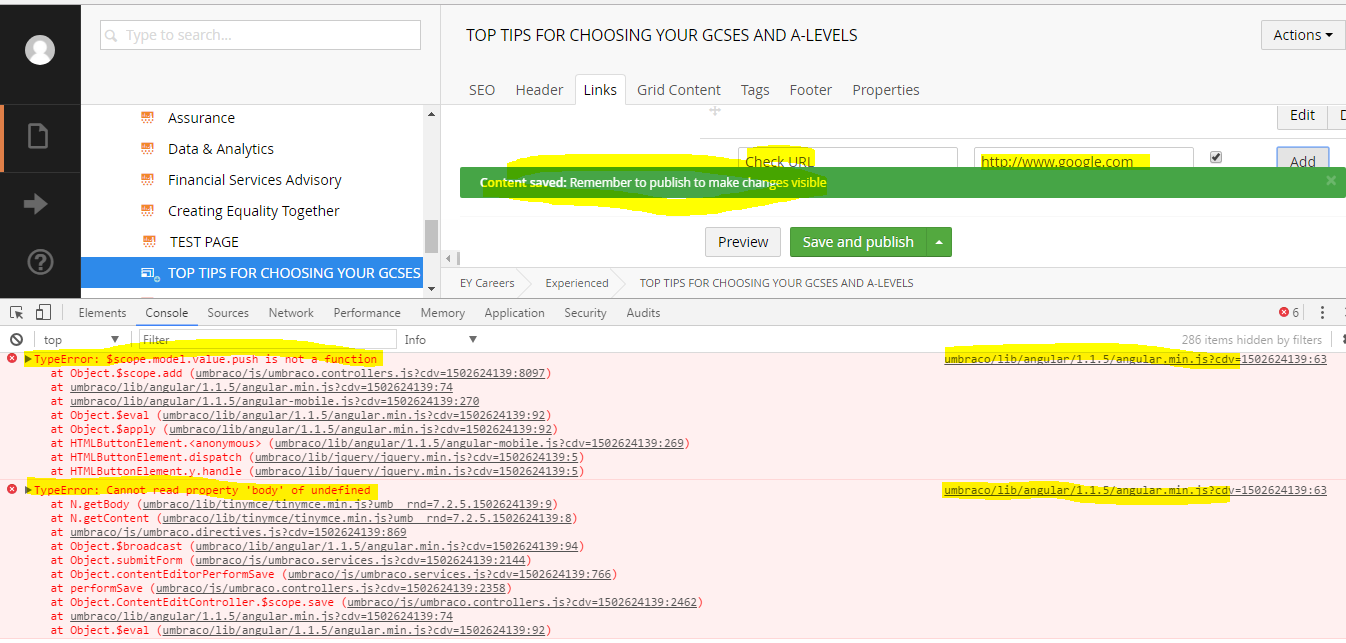
Task: Open the Content section document icon
Action: click(38, 136)
